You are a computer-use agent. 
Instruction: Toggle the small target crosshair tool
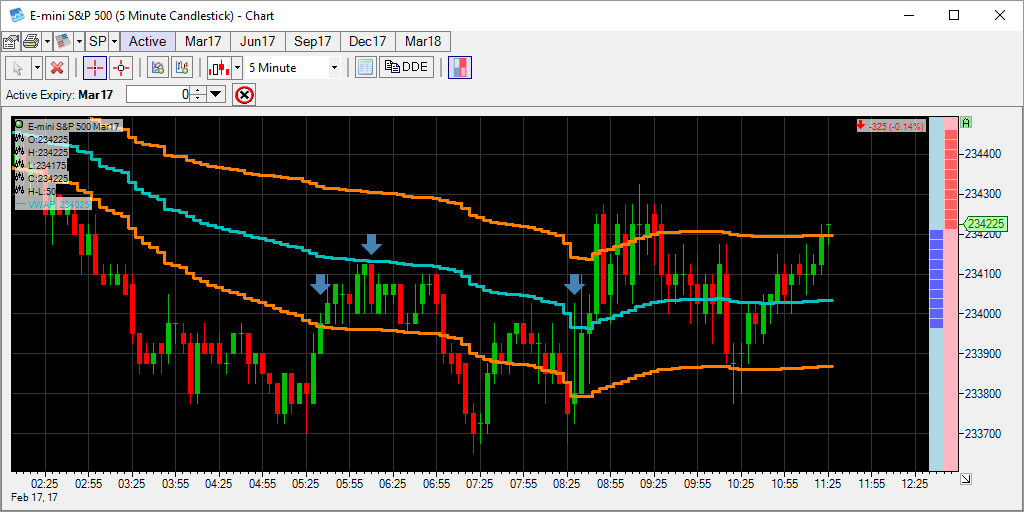pyautogui.click(x=121, y=67)
